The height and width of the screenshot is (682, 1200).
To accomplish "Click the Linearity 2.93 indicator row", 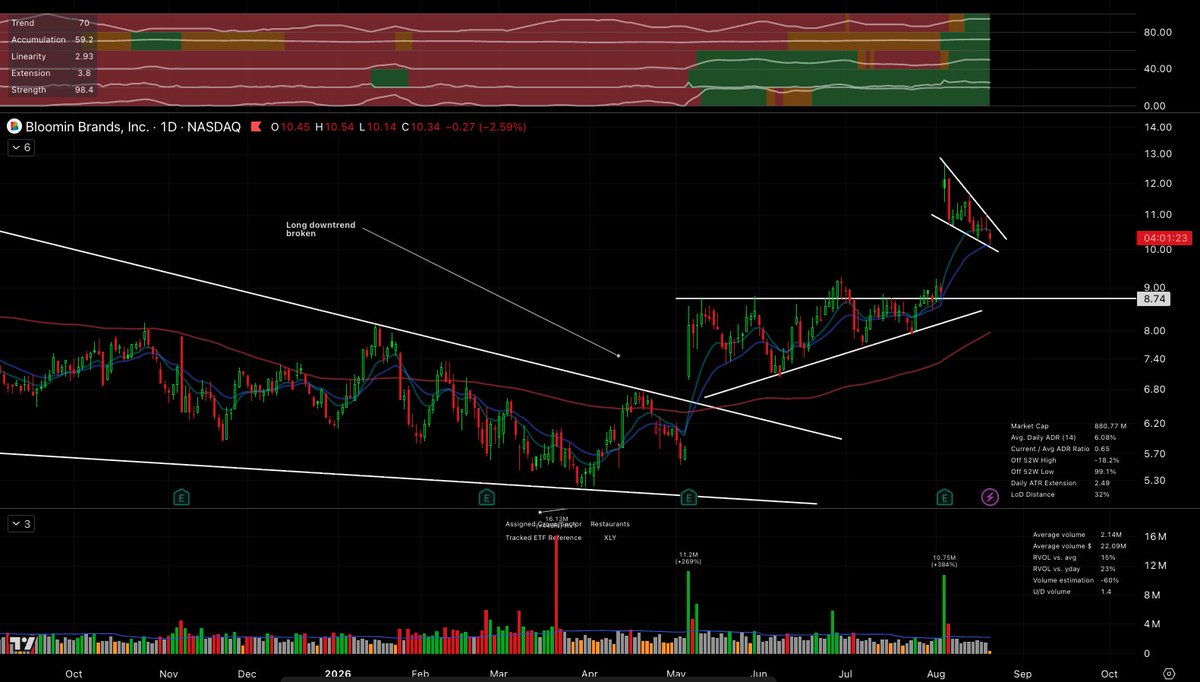I will tap(50, 56).
